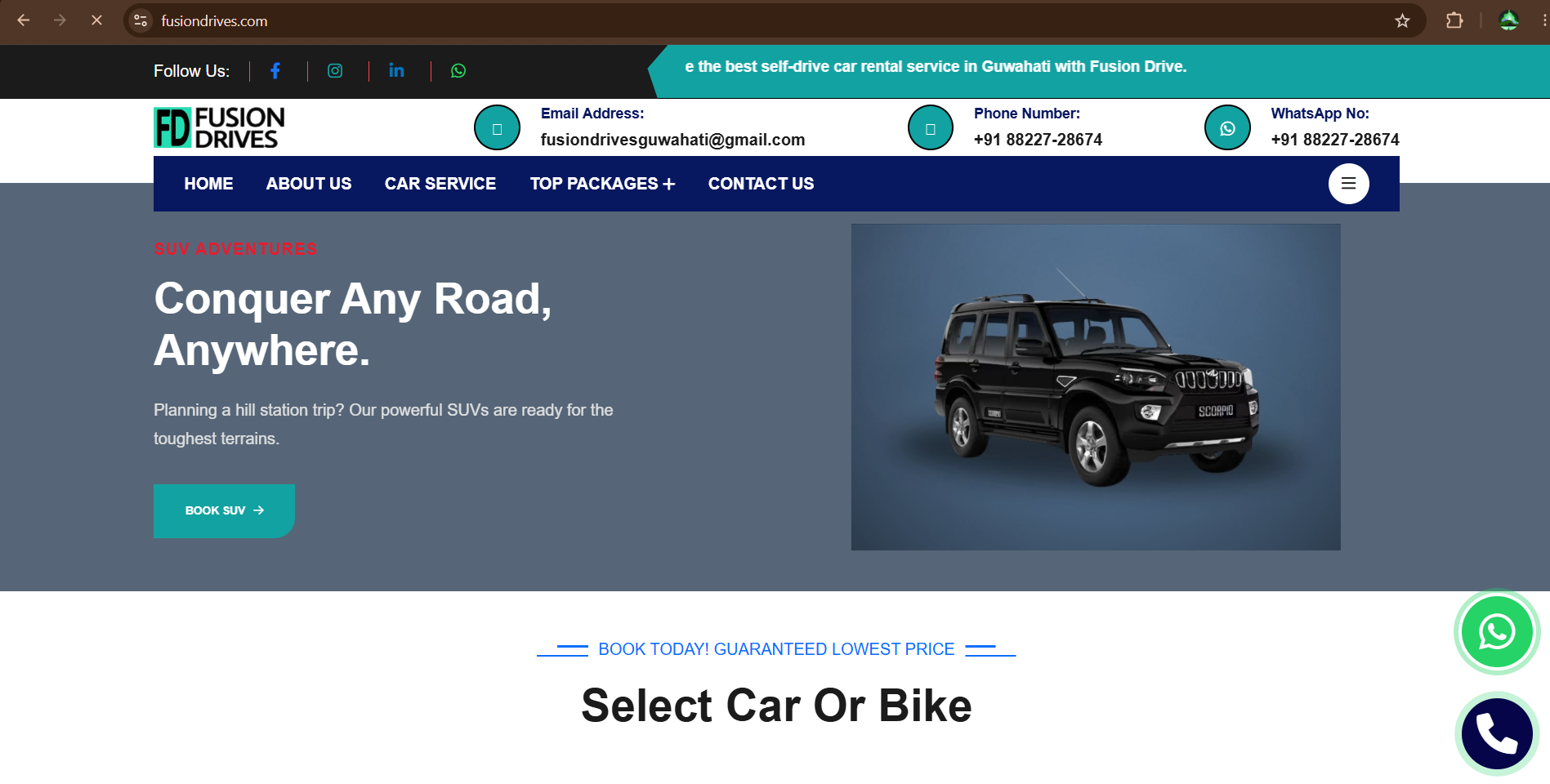Open the ABOUT US menu item
Viewport: 1550px width, 784px height.
coord(309,184)
